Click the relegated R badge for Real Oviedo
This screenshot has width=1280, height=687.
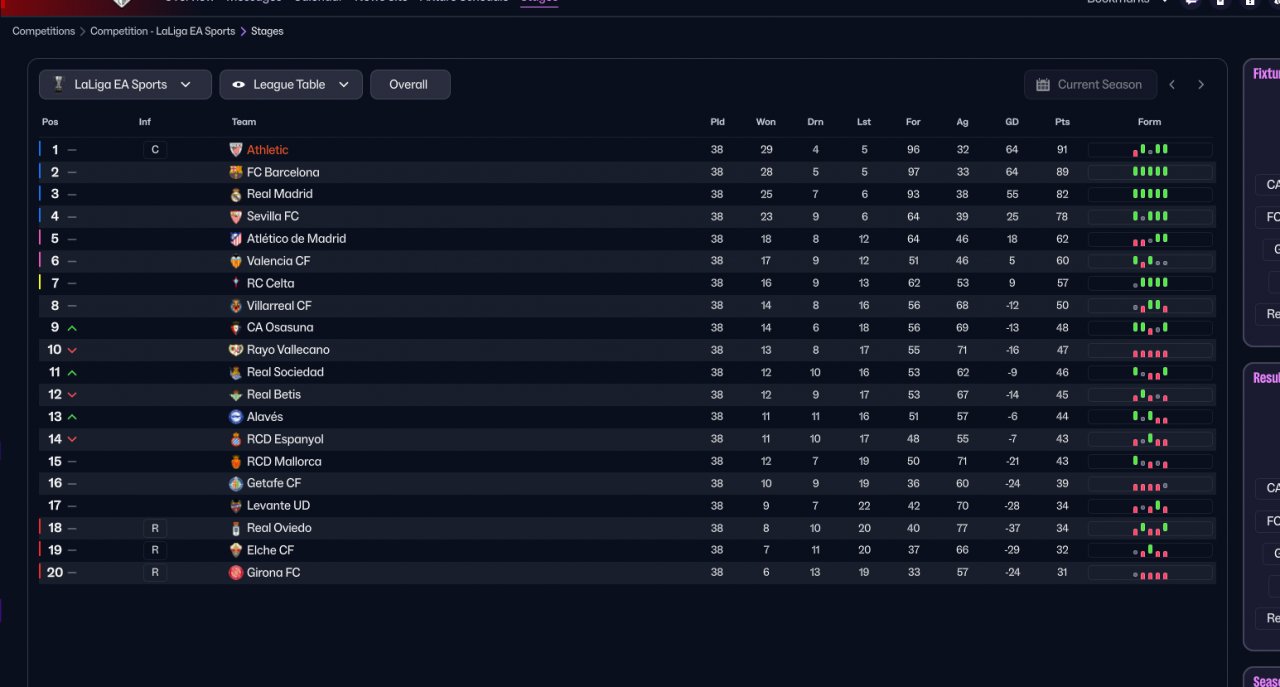[x=154, y=528]
